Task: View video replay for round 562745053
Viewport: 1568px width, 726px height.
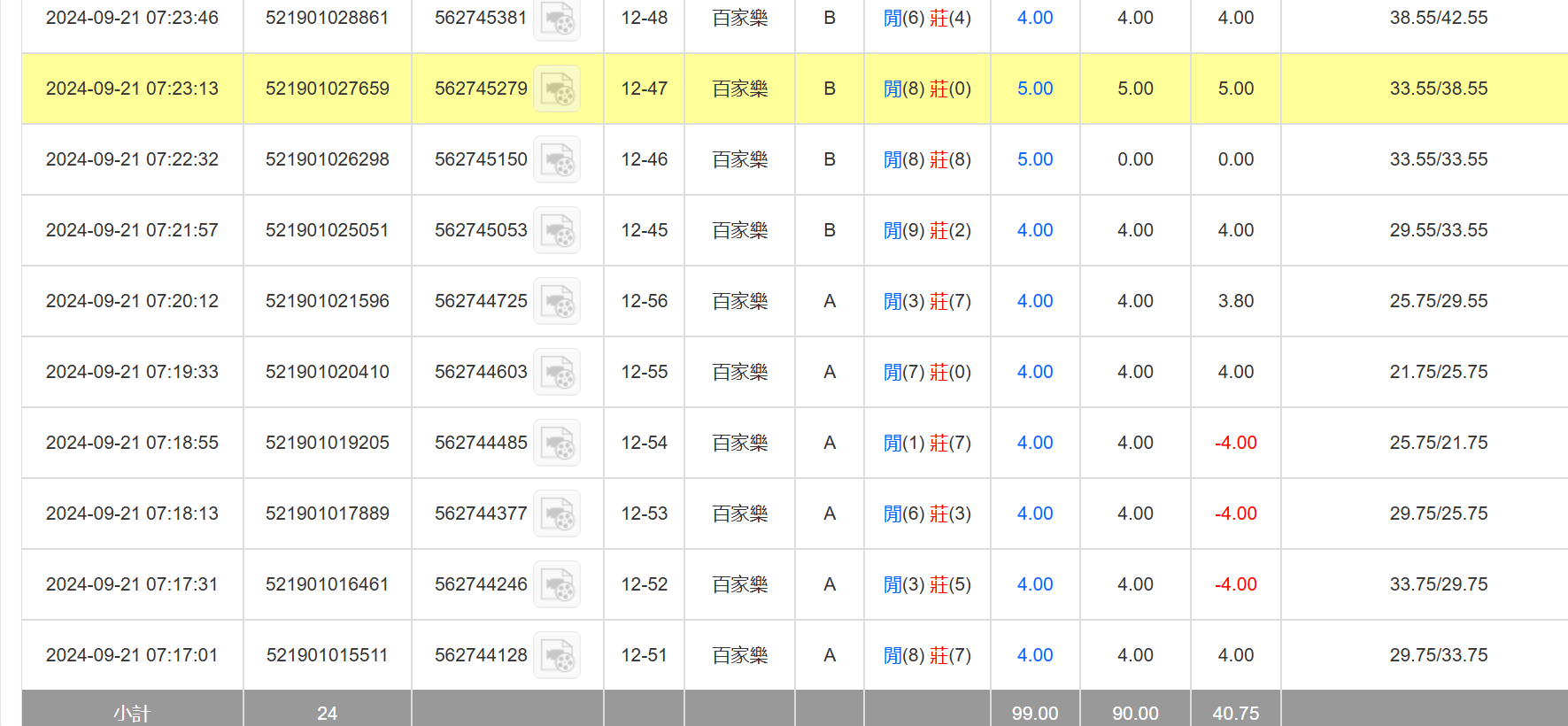Action: (x=557, y=231)
